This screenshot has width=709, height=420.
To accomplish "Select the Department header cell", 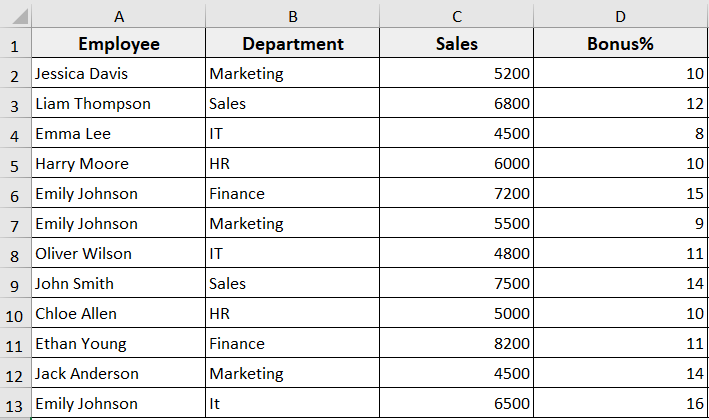I will [292, 44].
